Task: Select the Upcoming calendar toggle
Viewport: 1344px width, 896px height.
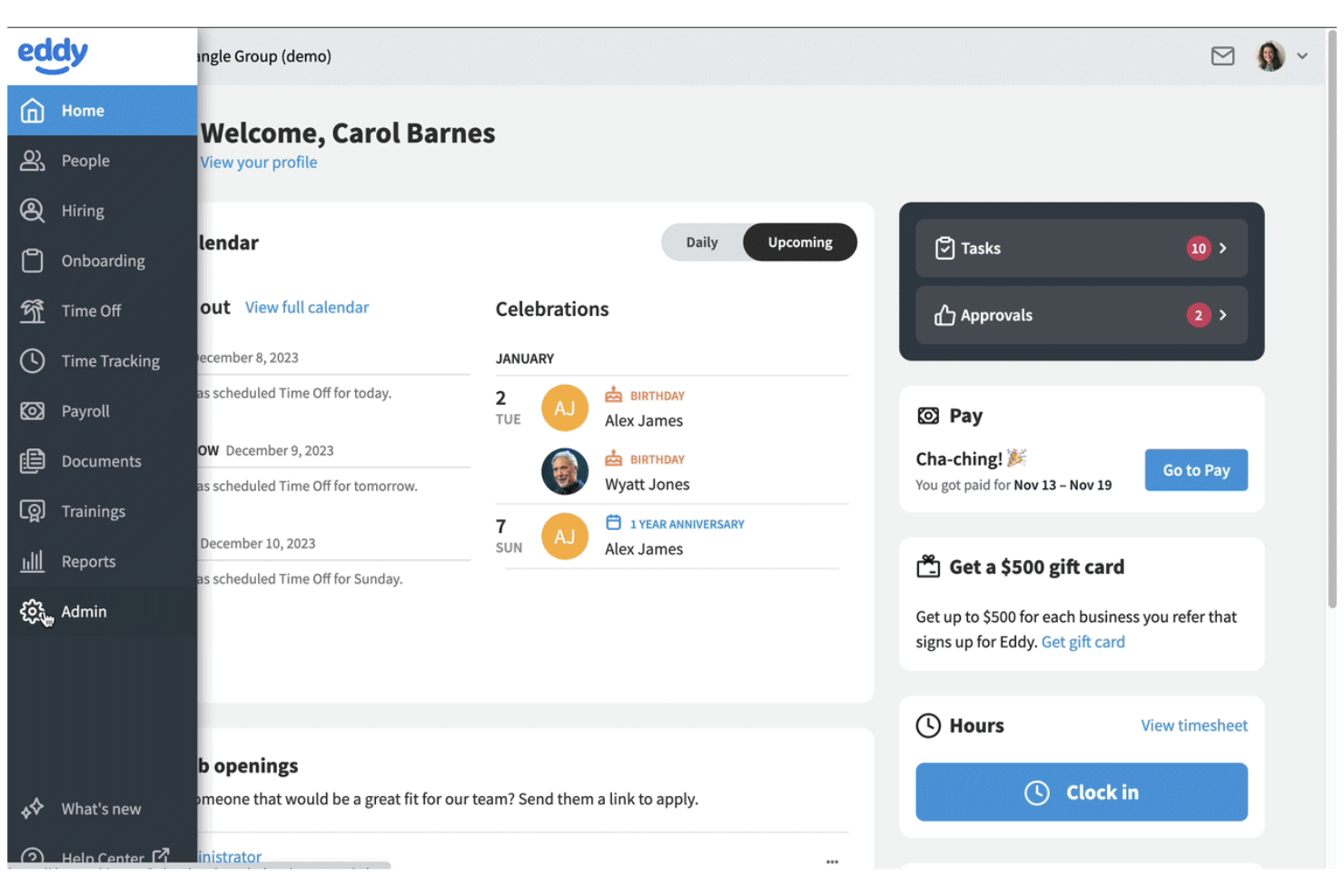Action: 800,242
